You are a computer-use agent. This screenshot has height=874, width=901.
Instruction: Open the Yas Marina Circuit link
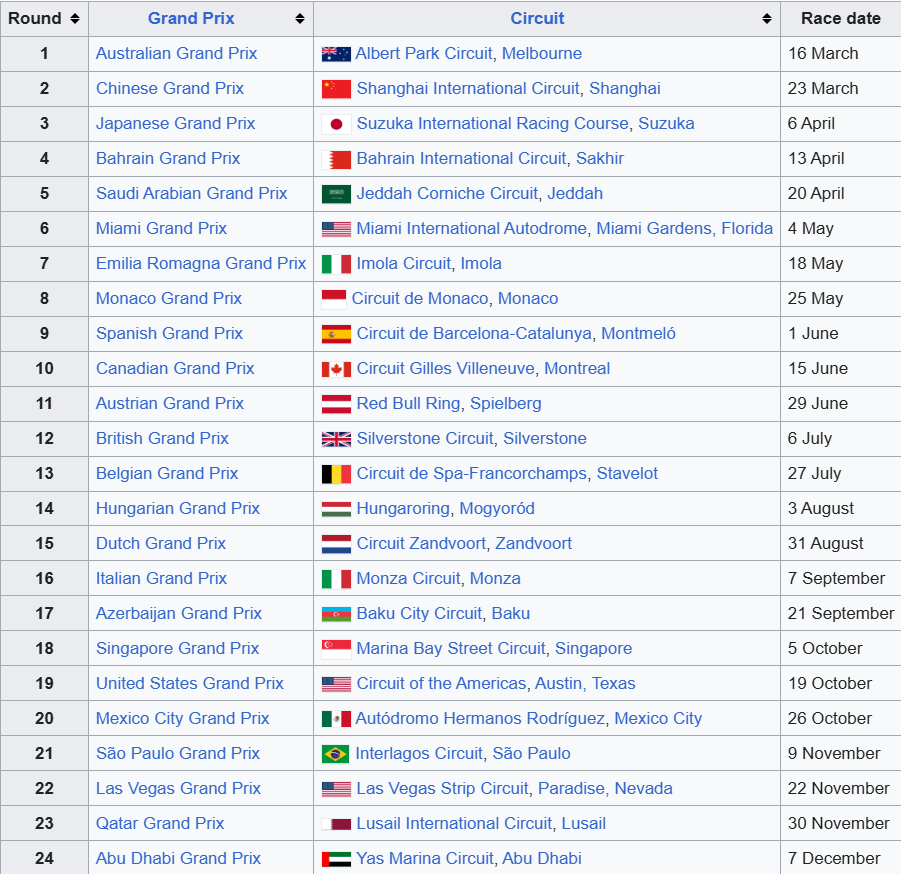click(x=424, y=858)
